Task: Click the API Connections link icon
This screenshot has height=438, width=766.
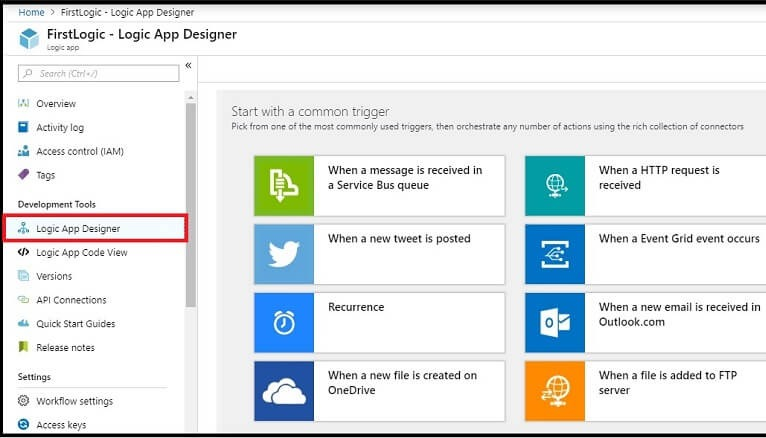Action: coord(23,299)
